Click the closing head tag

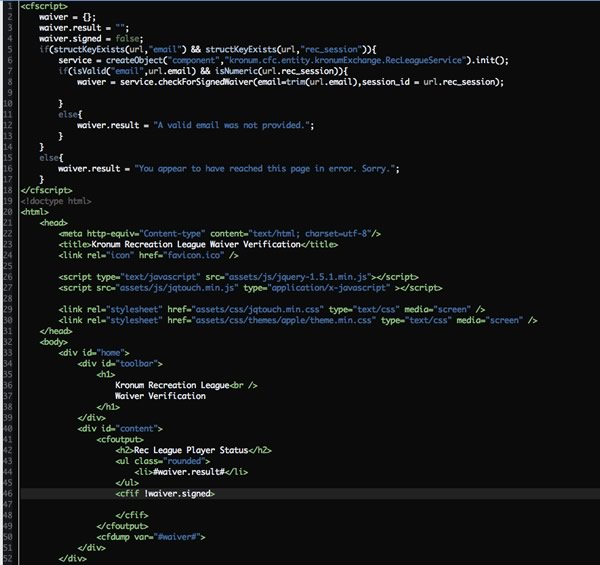56,331
